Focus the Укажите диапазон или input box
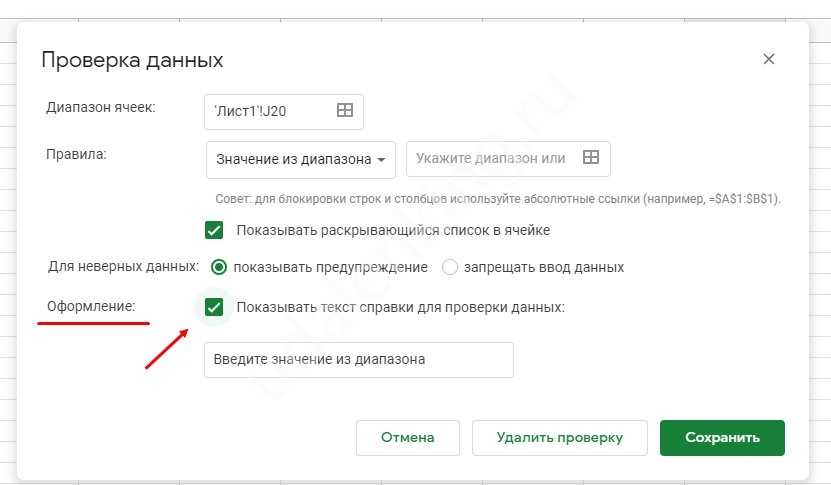The width and height of the screenshot is (831, 485). coord(490,158)
